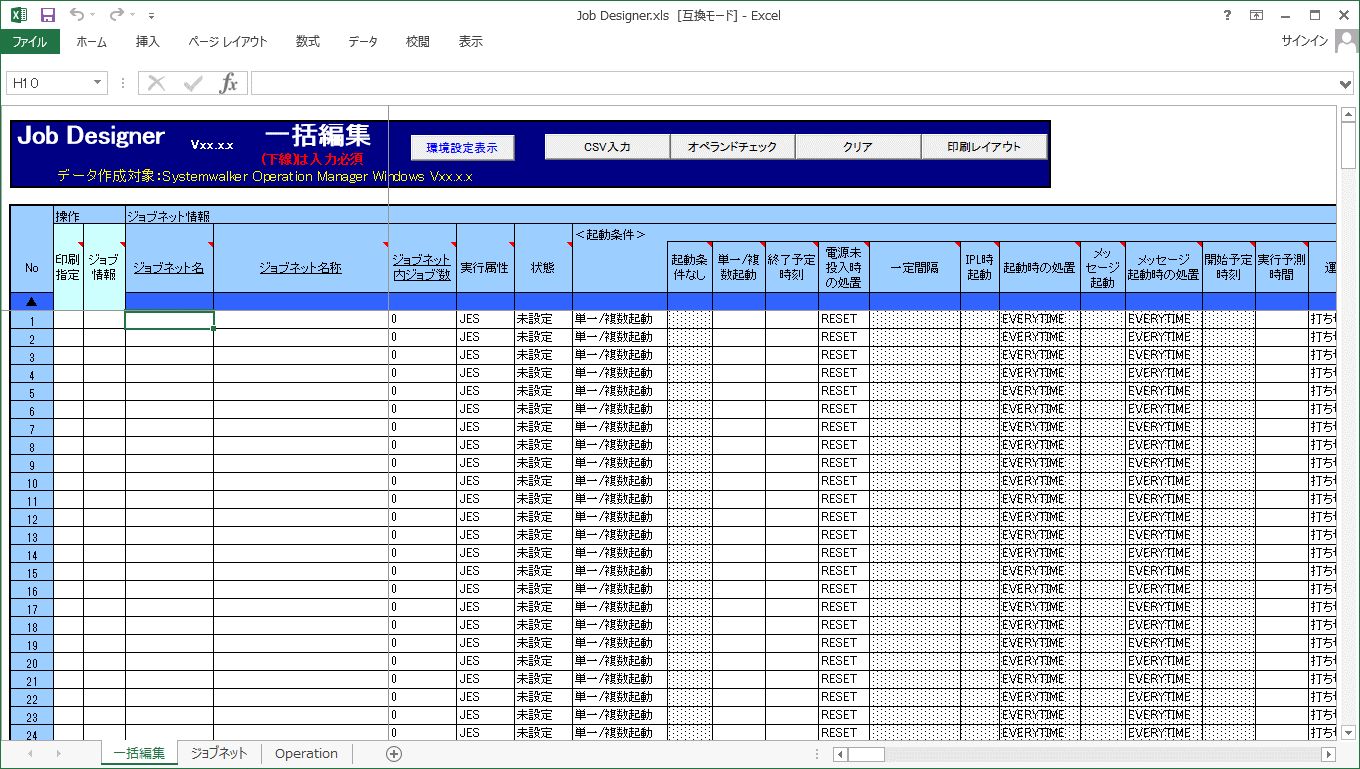Viewport: 1360px width, 769px height.
Task: Click the horizontal scrollbar right arrow
Action: click(1329, 754)
